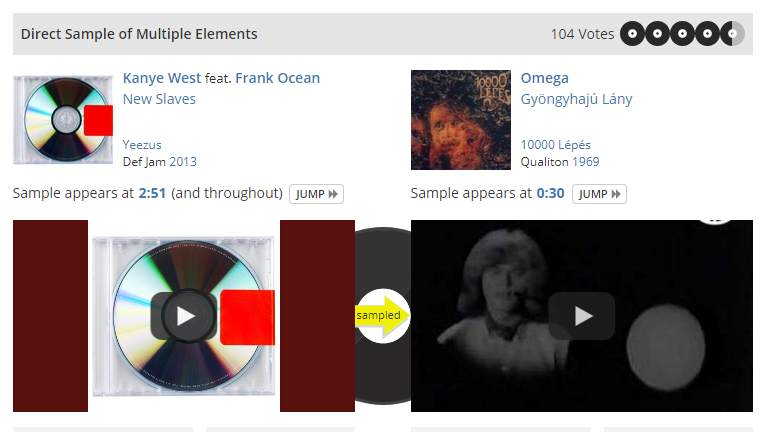Viewport: 766px width, 432px height.
Task: Jump to the 0:30 sample in Omega track
Action: pos(599,194)
